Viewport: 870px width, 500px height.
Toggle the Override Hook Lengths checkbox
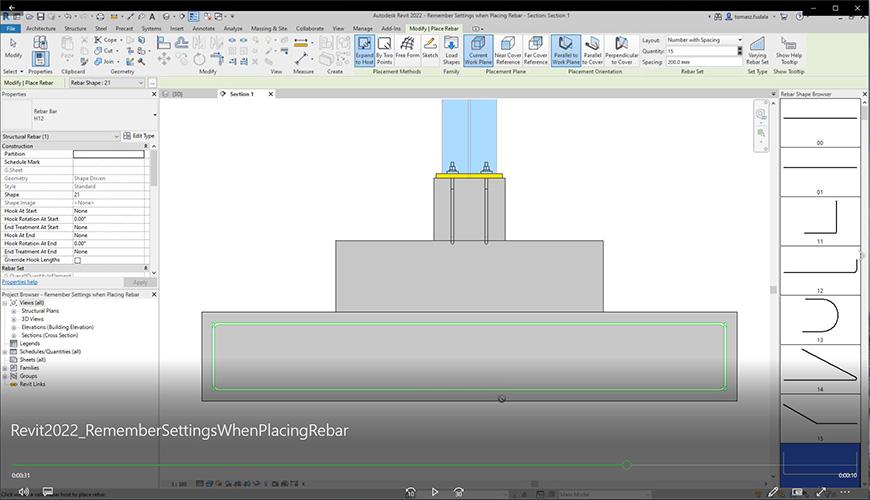click(78, 260)
